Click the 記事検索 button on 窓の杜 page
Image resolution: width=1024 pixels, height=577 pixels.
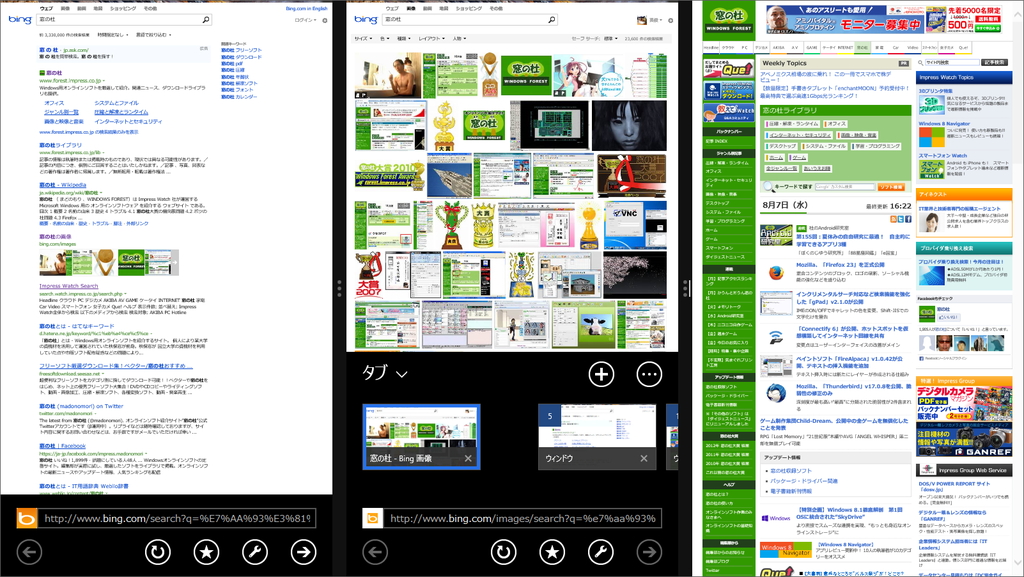coord(994,62)
